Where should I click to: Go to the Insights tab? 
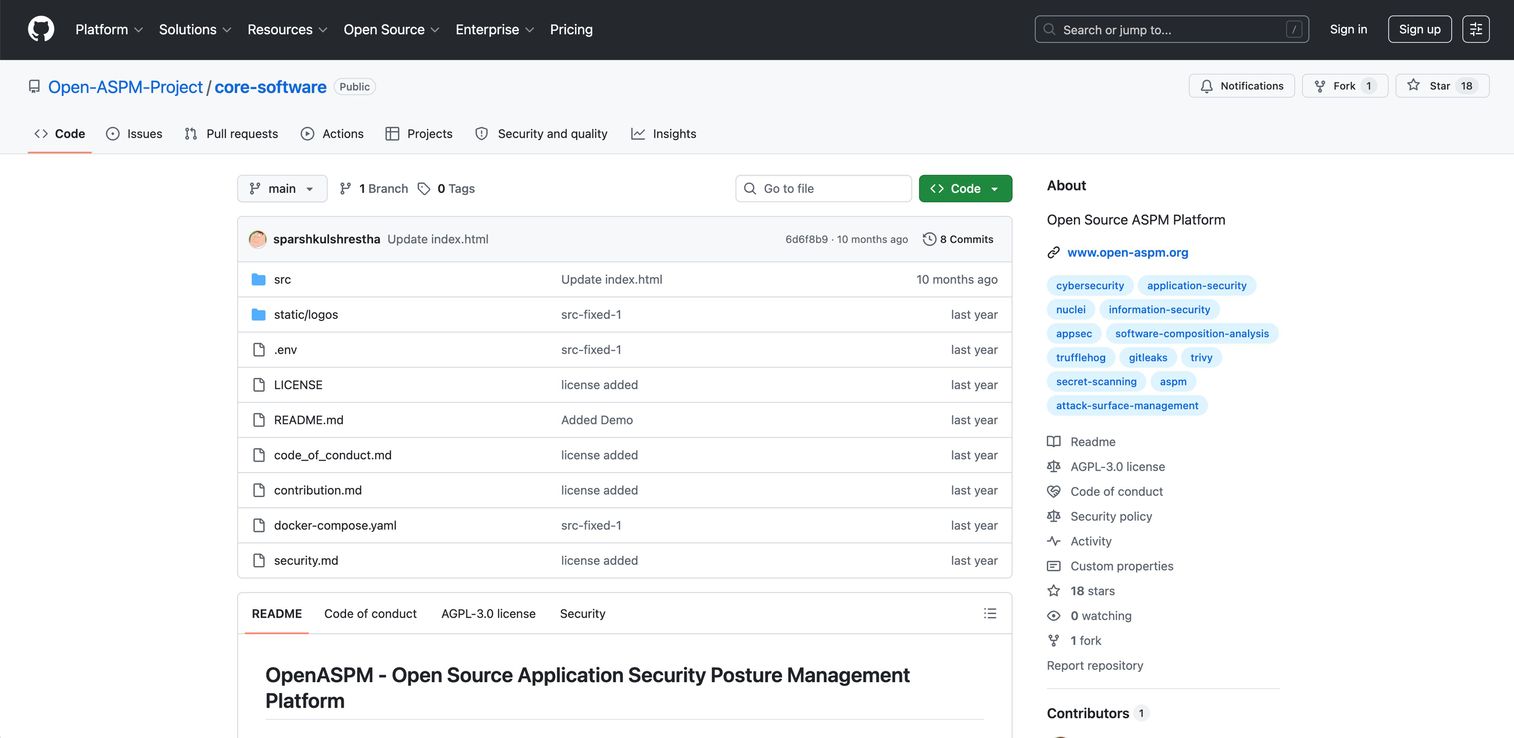(x=664, y=133)
